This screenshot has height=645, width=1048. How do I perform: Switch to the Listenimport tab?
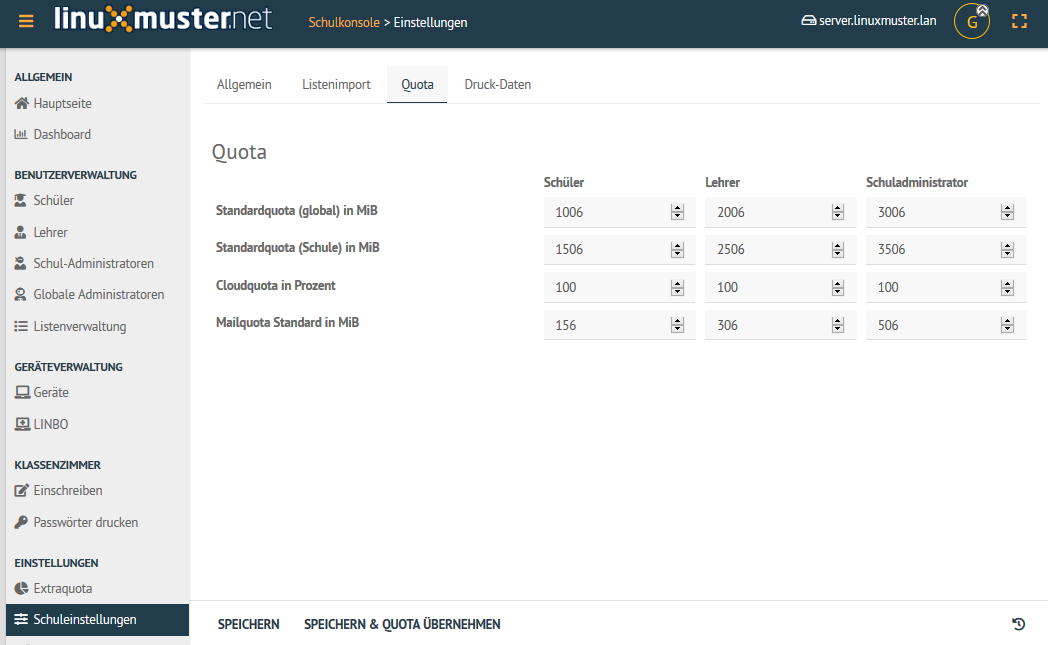[336, 85]
